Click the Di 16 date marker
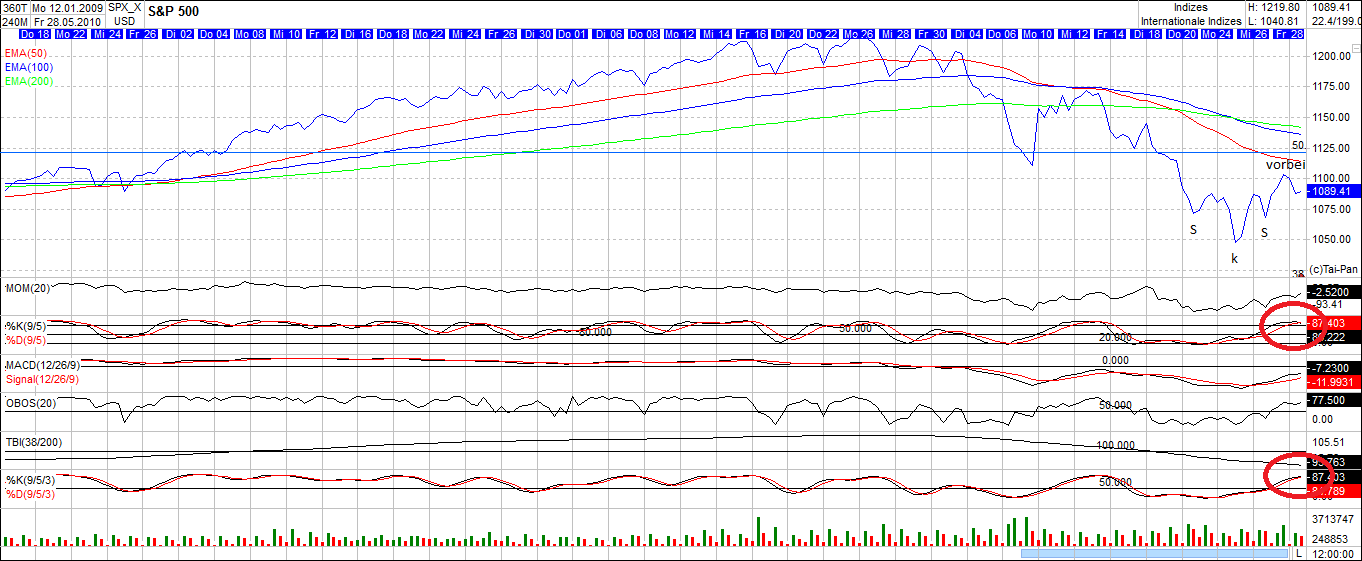This screenshot has width=1362, height=561. pyautogui.click(x=358, y=34)
